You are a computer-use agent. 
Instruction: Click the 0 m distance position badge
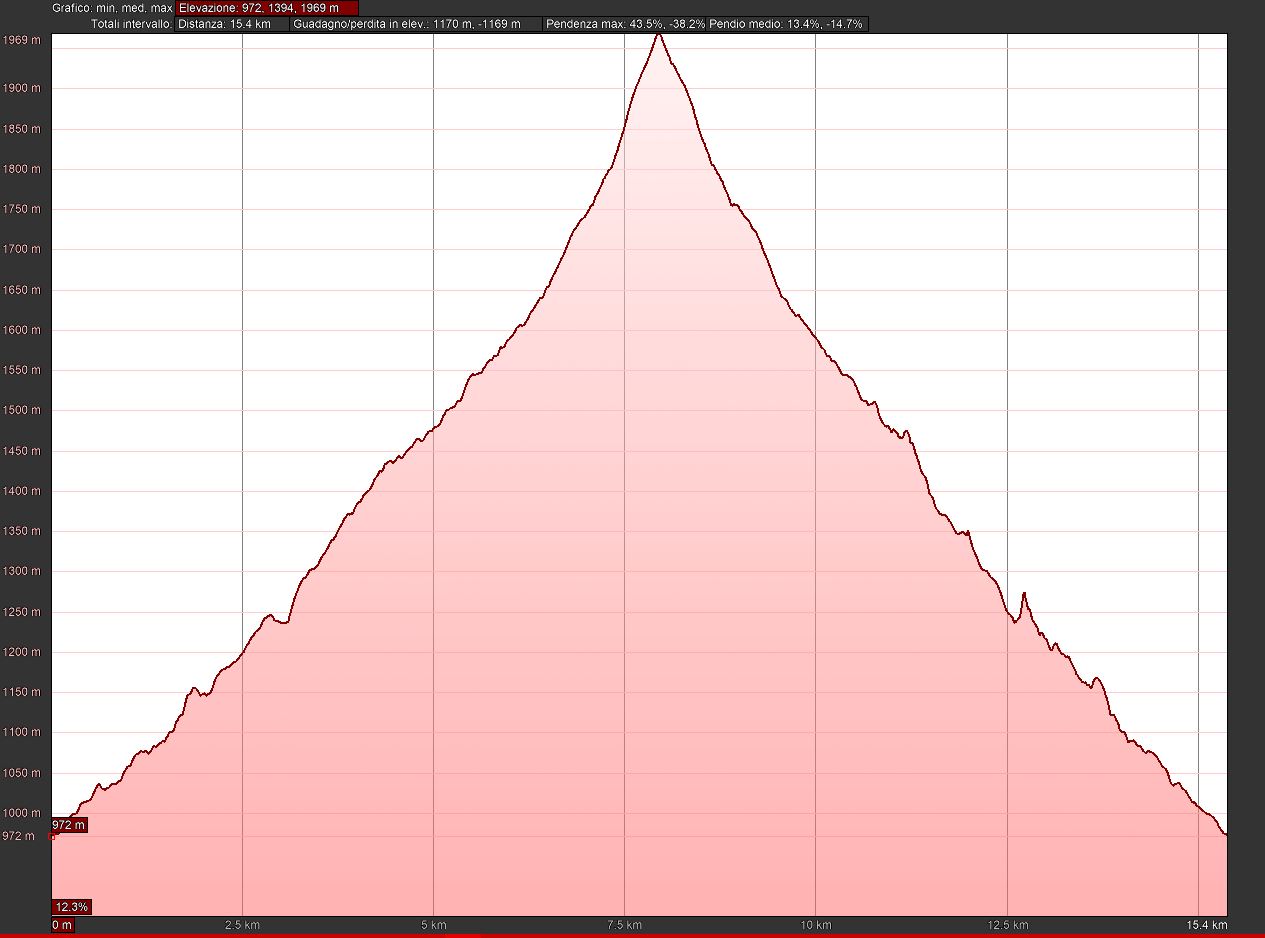pyautogui.click(x=62, y=925)
